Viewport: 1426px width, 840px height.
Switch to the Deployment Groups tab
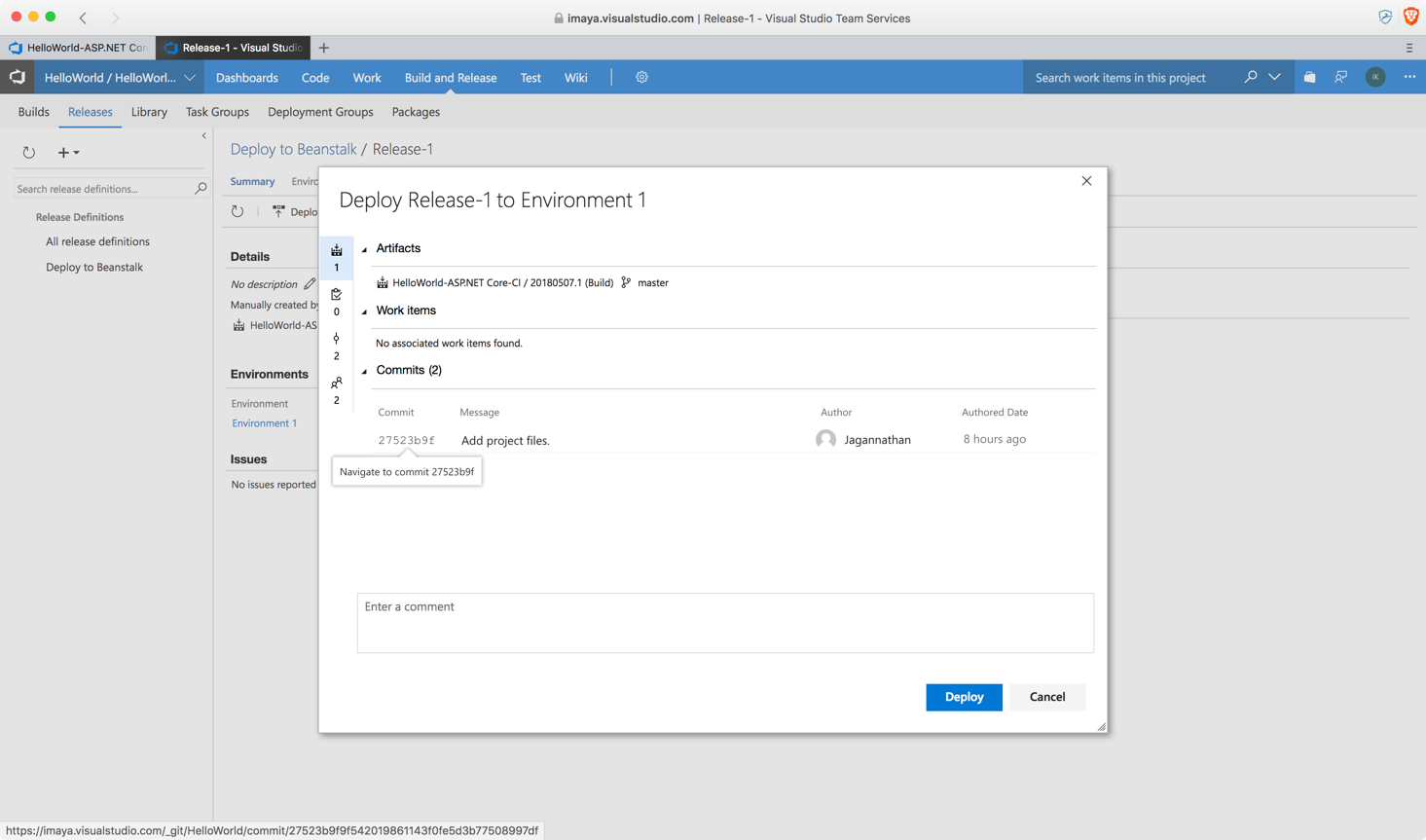click(320, 112)
